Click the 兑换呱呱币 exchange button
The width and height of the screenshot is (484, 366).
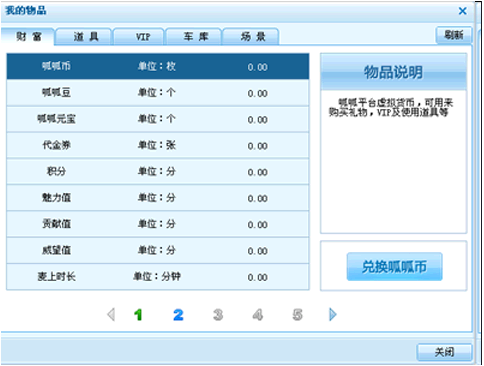[394, 267]
